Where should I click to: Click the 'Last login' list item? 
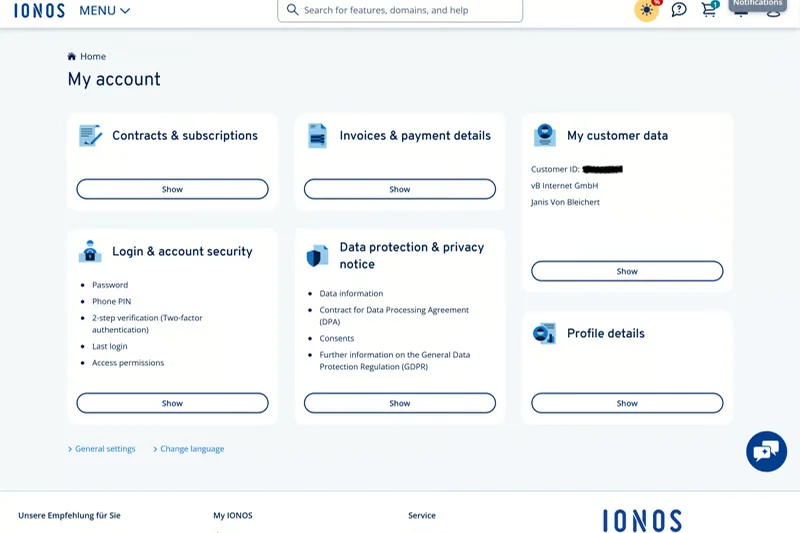[109, 346]
